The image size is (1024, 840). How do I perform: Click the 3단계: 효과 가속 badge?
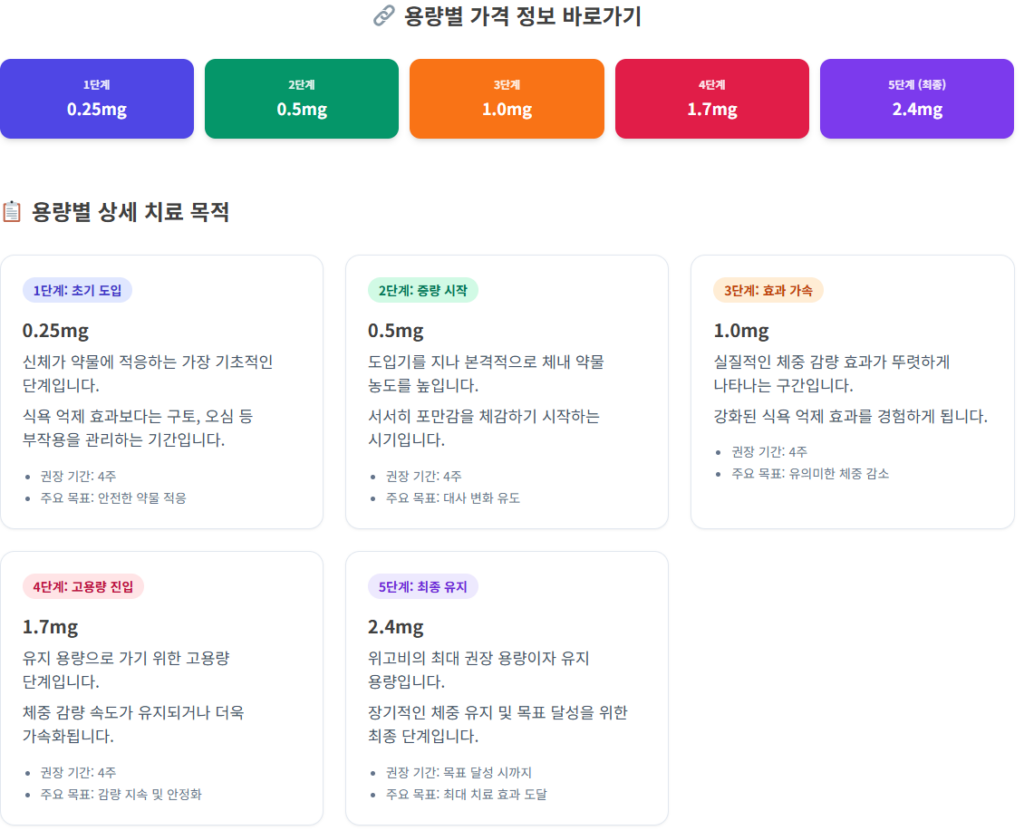pos(768,290)
